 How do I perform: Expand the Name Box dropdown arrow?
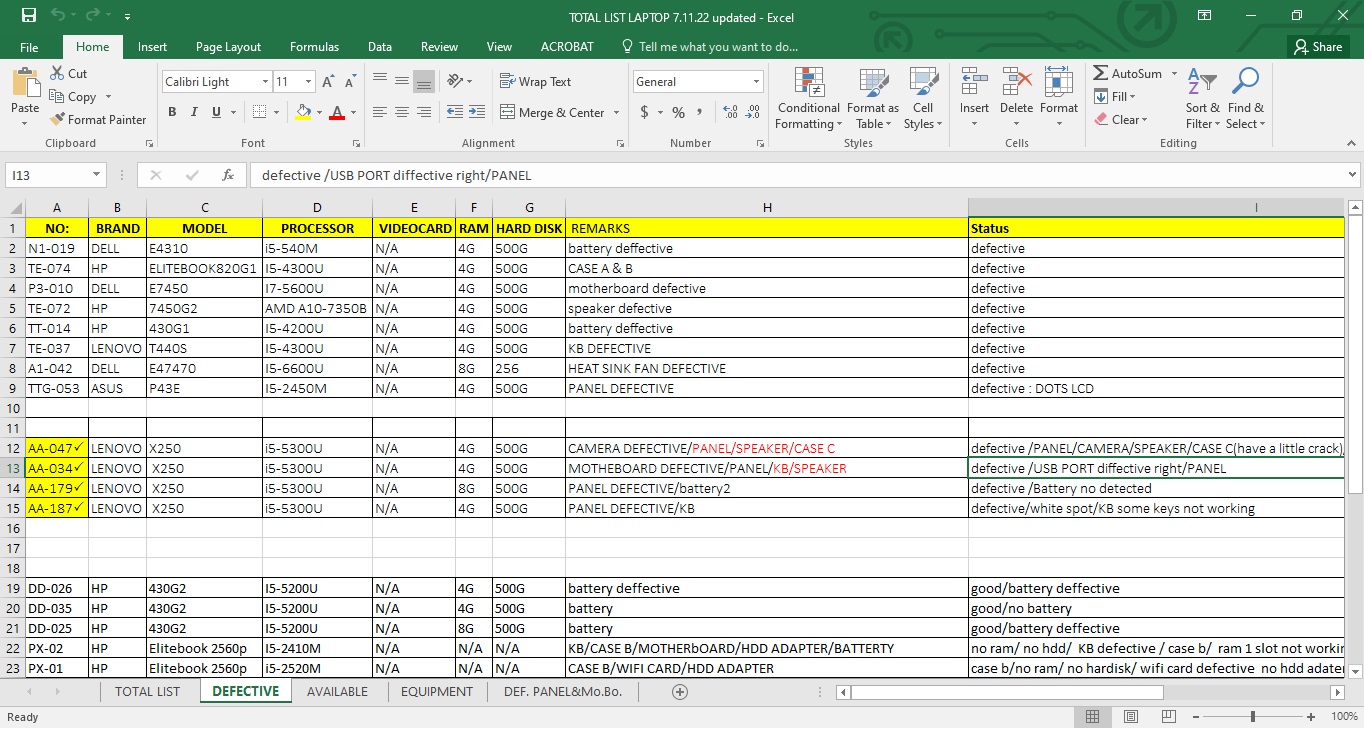[97, 175]
